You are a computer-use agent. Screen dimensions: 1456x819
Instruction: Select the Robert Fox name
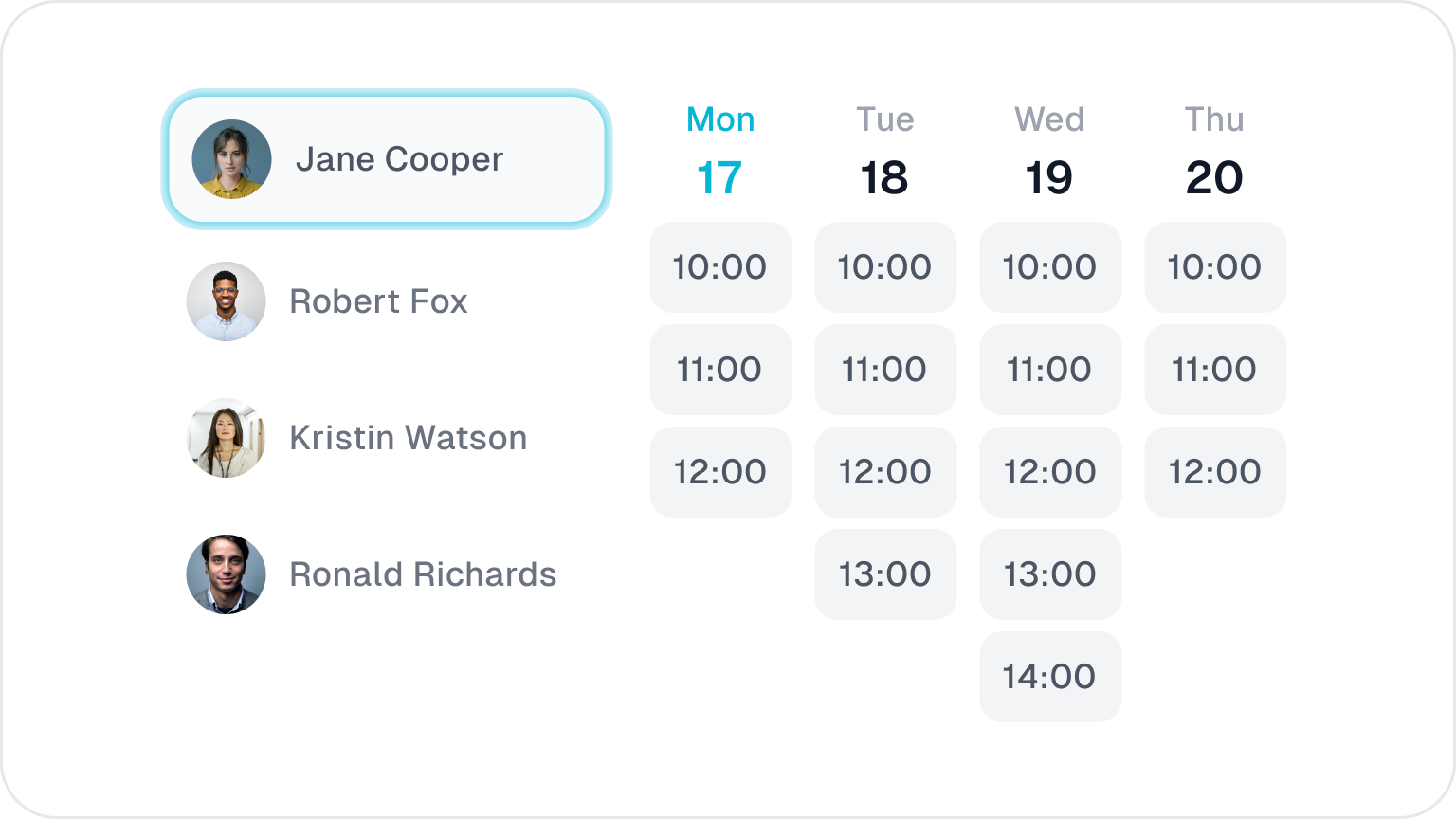[x=378, y=301]
